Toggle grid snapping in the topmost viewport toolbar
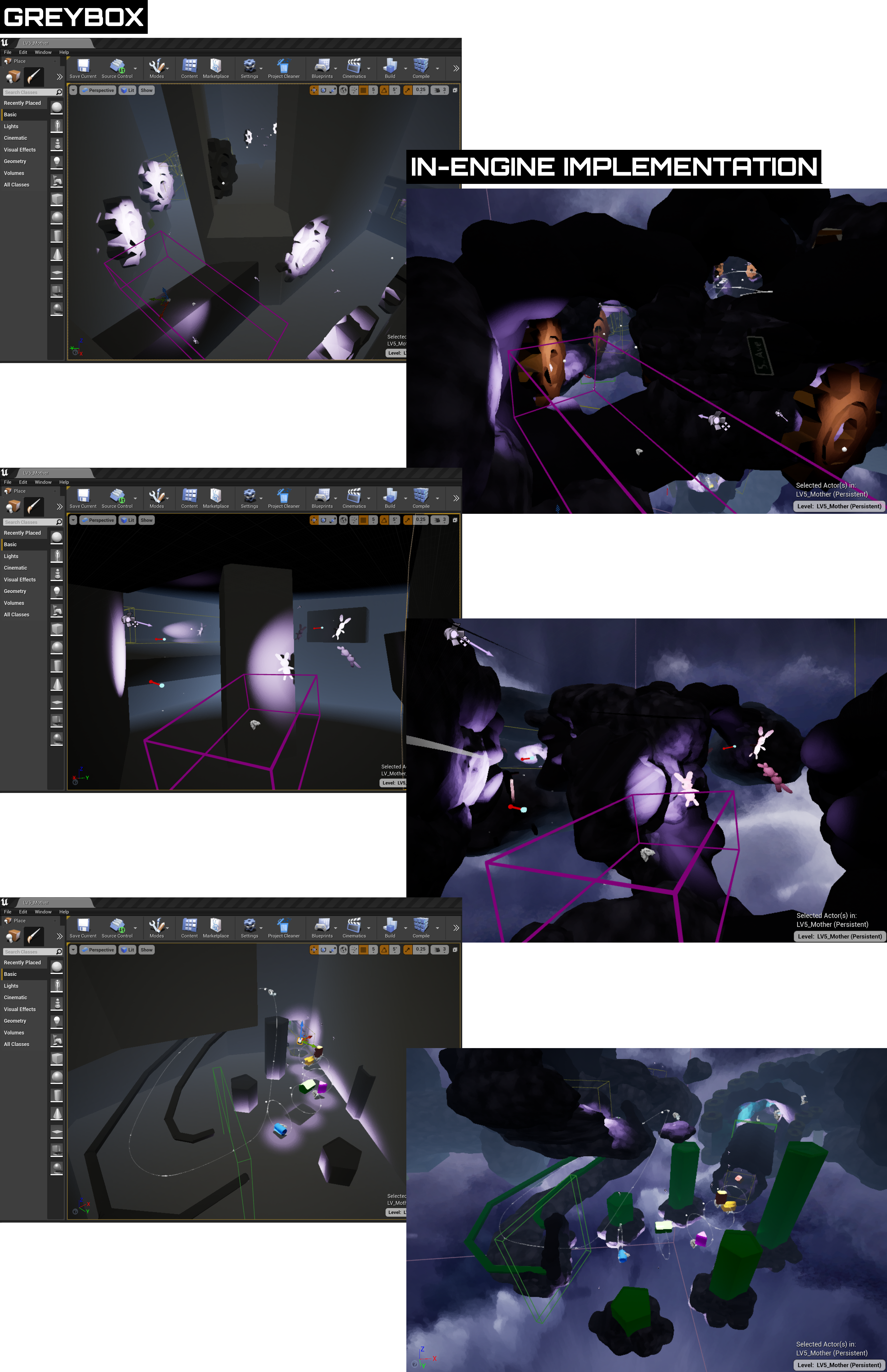This screenshot has height=1372, width=887. coord(363,90)
